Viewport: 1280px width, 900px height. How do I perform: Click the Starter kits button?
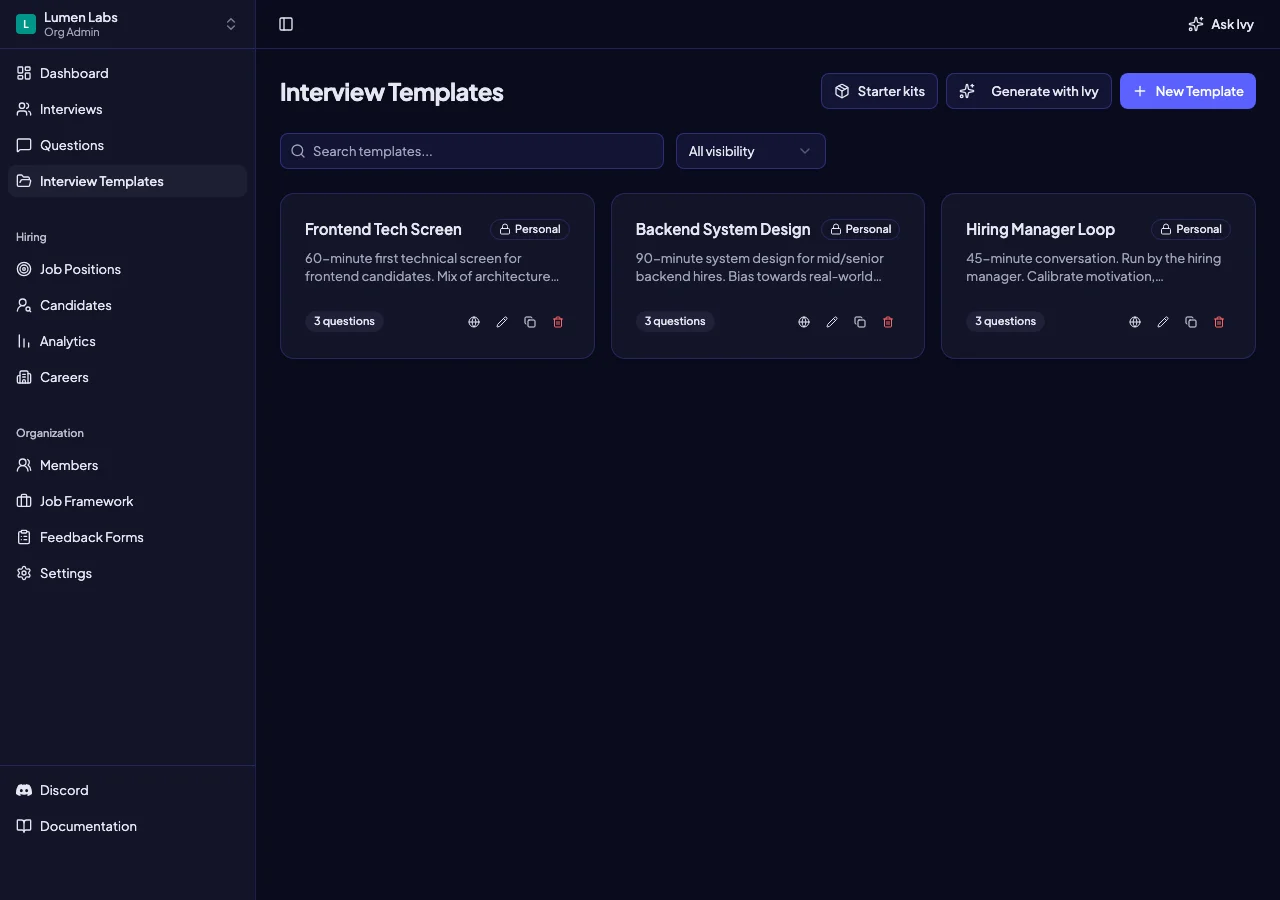pos(879,91)
